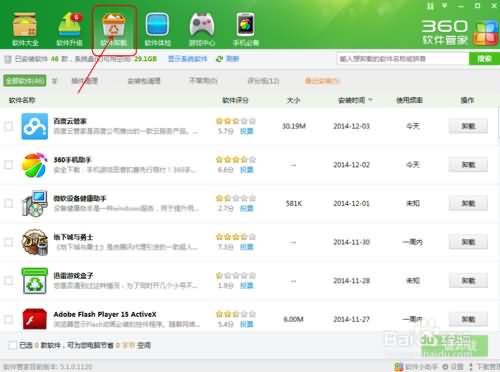Image resolution: width=500 pixels, height=372 pixels.
Task: Open the main menu dropdown arrow in title bar
Action: (x=445, y=6)
